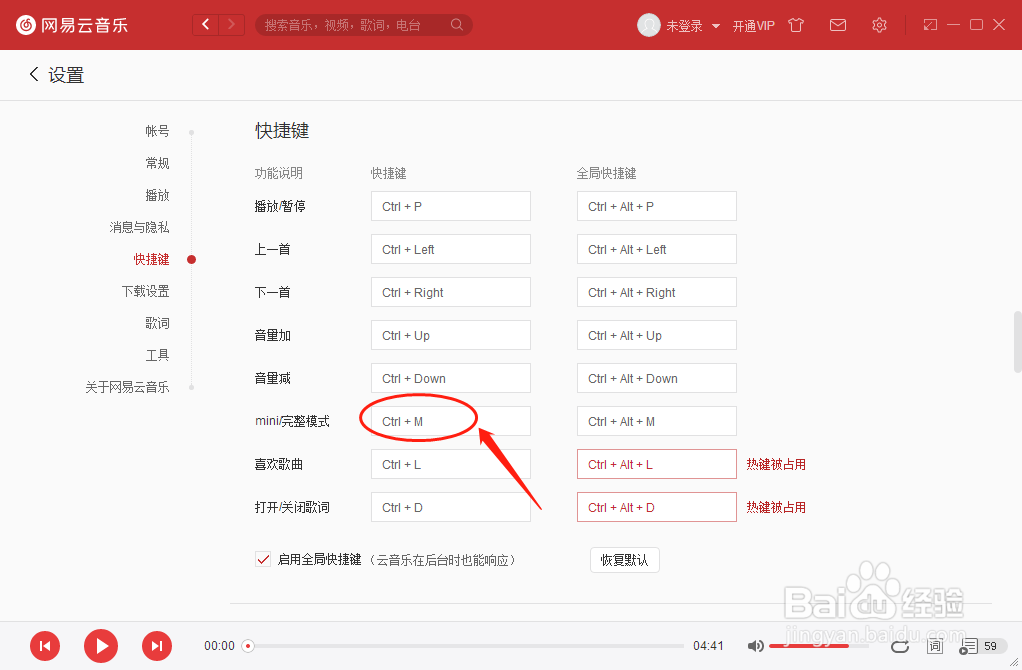Screen dimensions: 1022x670
Task: Click the 网易云音乐 logo
Action: (72, 24)
